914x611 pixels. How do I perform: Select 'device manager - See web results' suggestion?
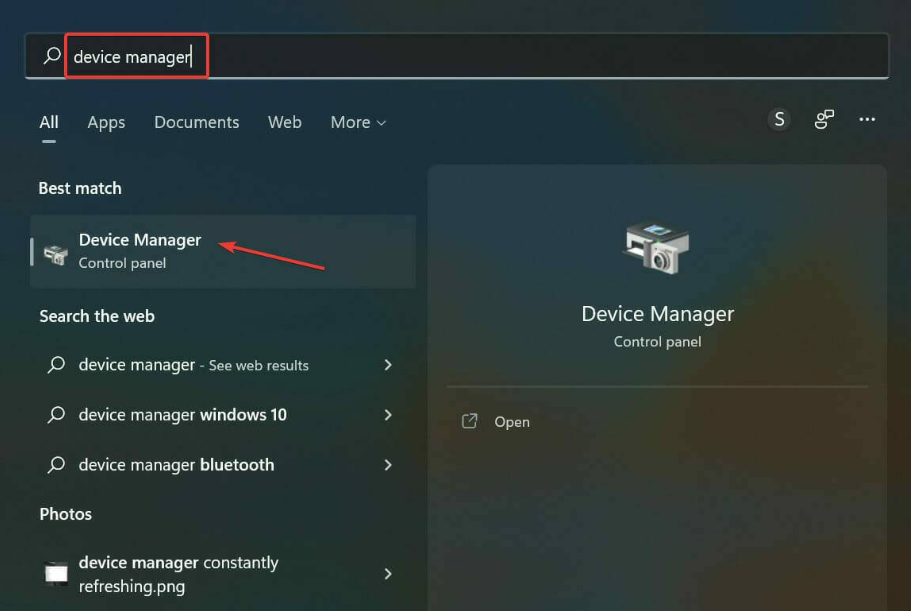[223, 365]
